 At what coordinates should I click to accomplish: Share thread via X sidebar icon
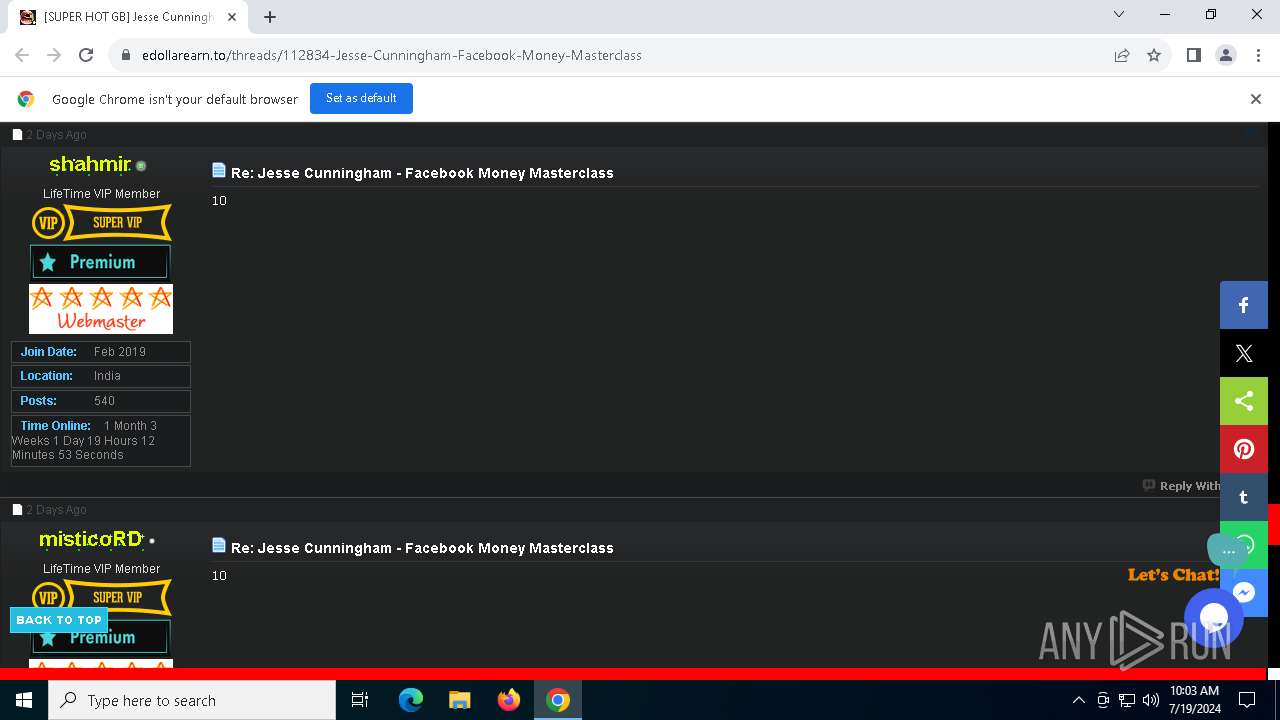point(1244,353)
